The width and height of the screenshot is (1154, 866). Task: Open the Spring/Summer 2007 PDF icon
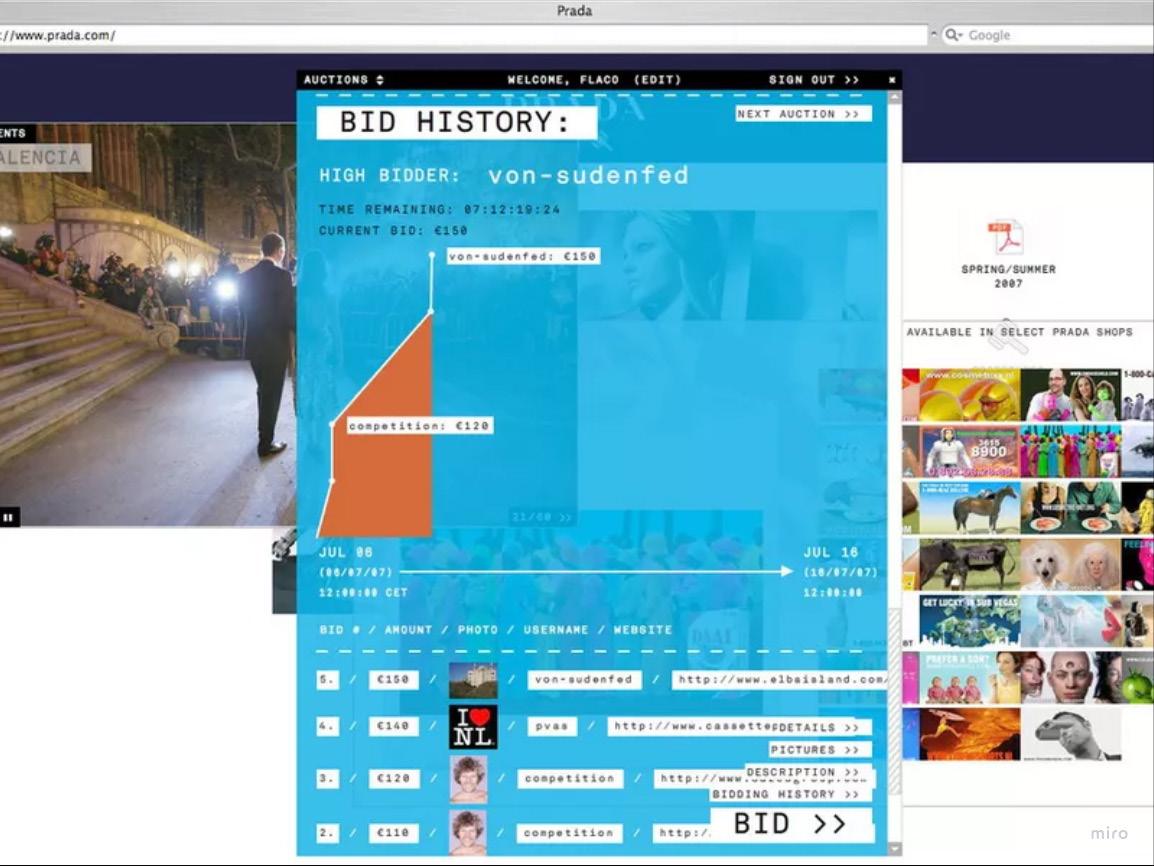click(x=1005, y=238)
